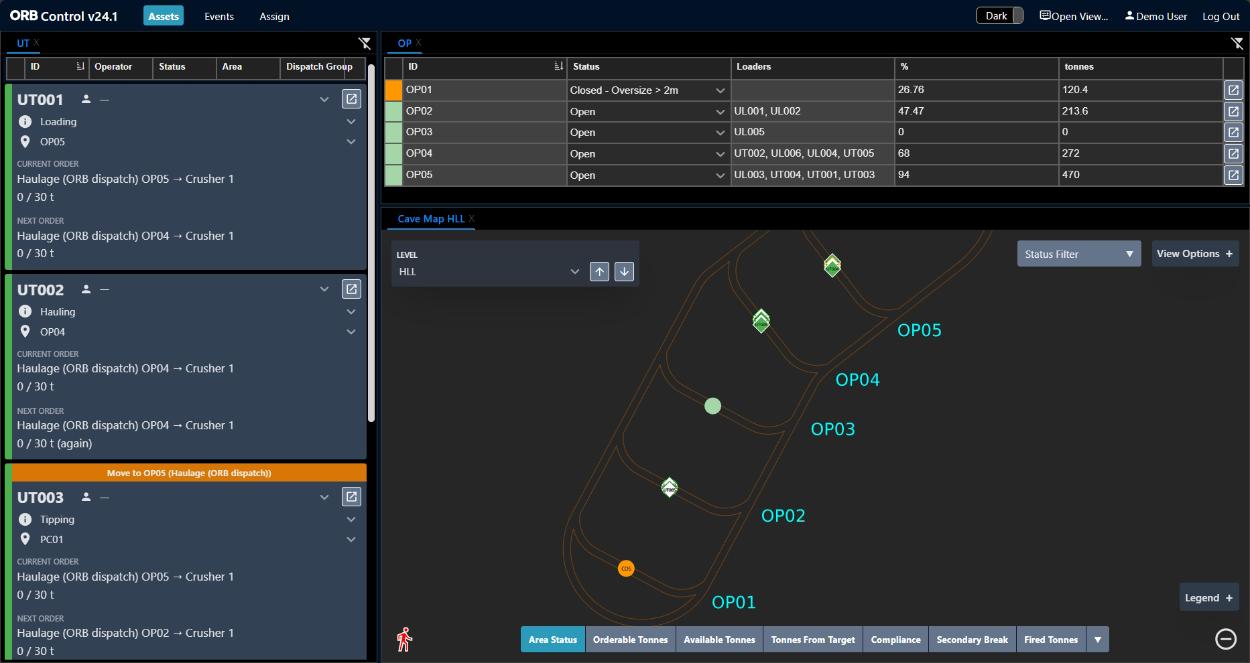Switch to Assign tab
Screen dimensions: 1250x663
tap(274, 16)
